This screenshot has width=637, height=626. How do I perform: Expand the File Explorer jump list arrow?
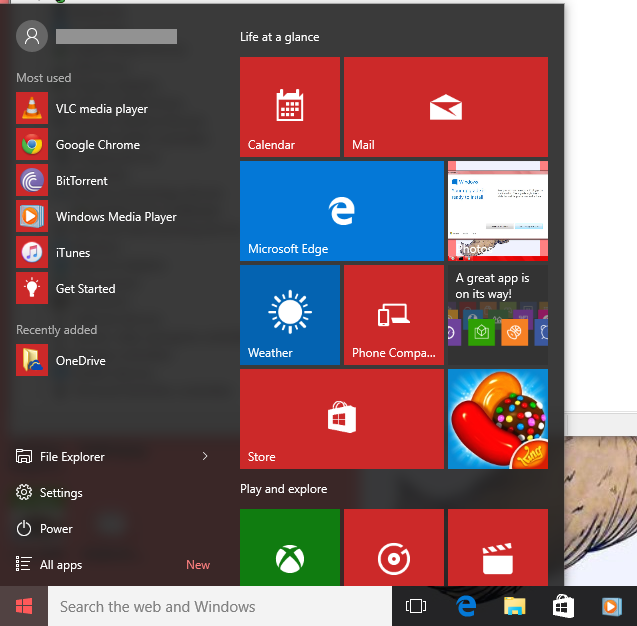(205, 457)
